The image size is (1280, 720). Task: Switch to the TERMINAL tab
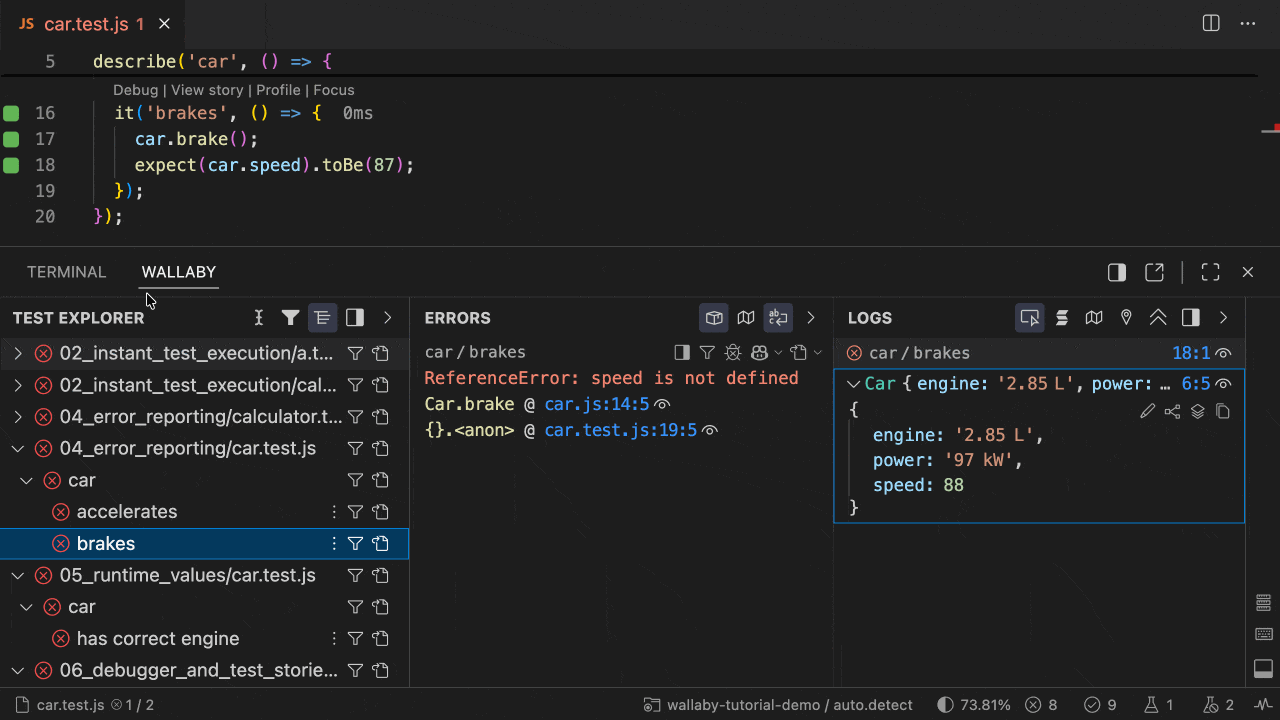click(x=66, y=272)
